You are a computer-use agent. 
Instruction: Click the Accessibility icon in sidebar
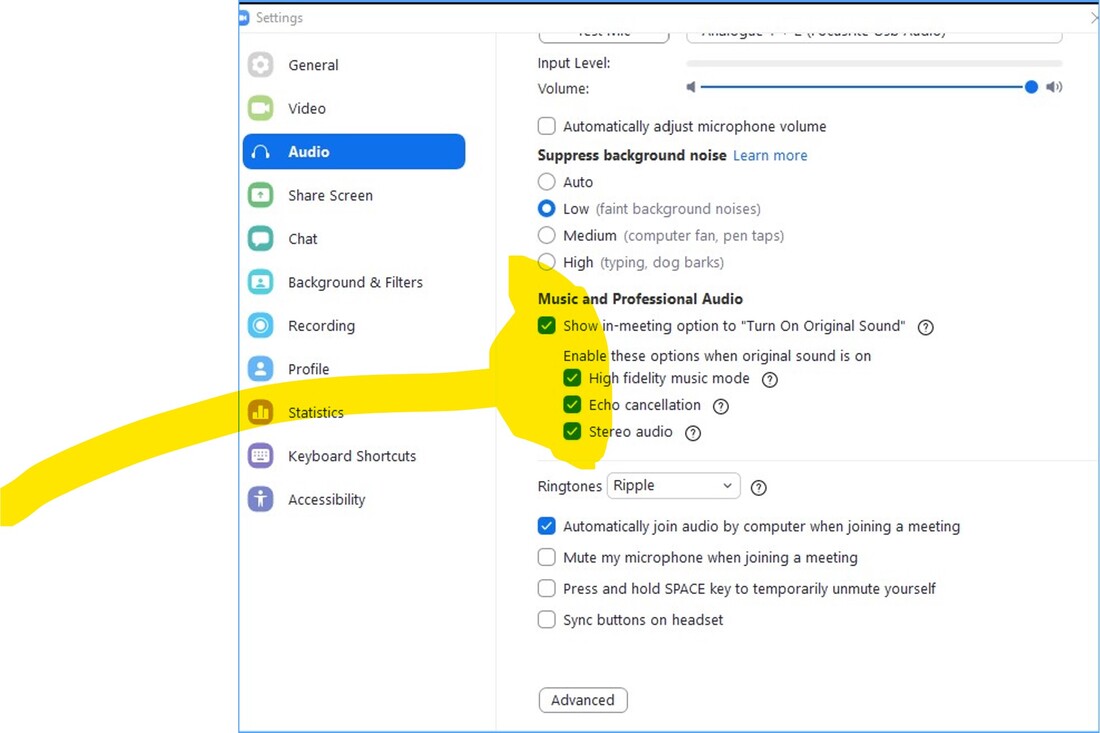pyautogui.click(x=261, y=499)
